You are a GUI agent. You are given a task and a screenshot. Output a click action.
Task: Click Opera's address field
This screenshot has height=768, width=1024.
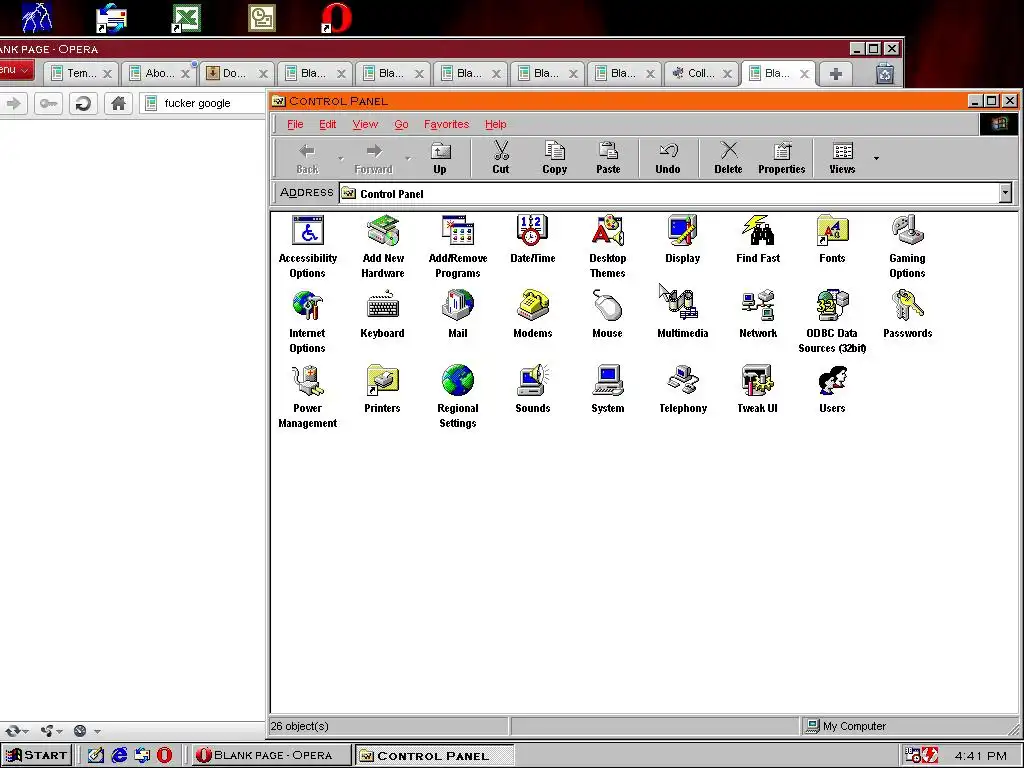coord(202,103)
